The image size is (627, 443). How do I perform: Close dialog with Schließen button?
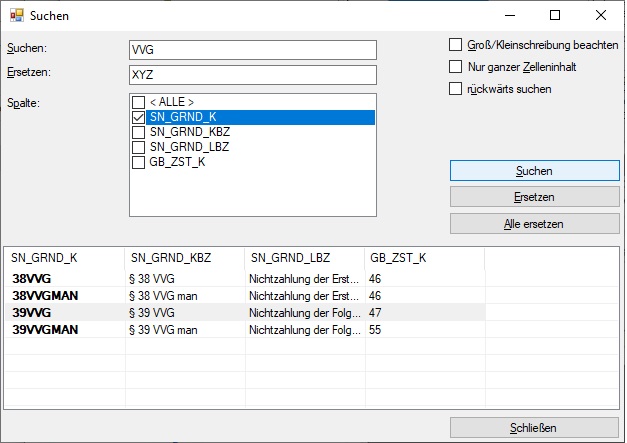tap(534, 428)
